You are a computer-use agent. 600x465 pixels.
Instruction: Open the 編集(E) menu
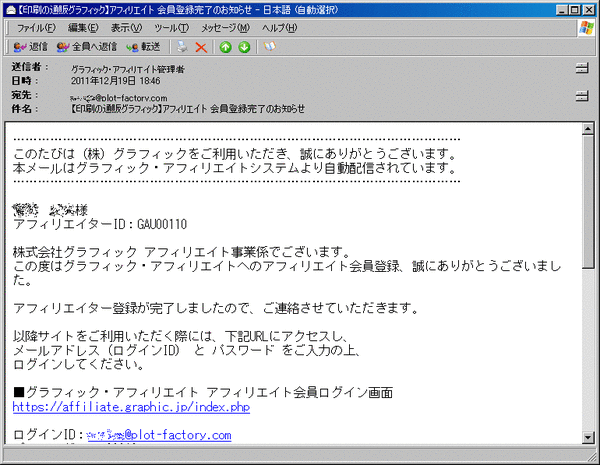(83, 28)
